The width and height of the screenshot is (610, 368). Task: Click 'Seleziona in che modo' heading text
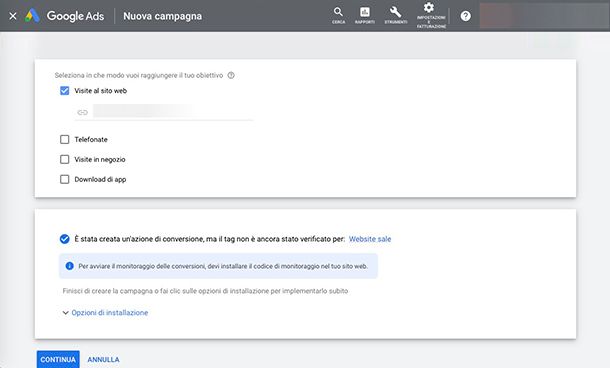(x=139, y=75)
